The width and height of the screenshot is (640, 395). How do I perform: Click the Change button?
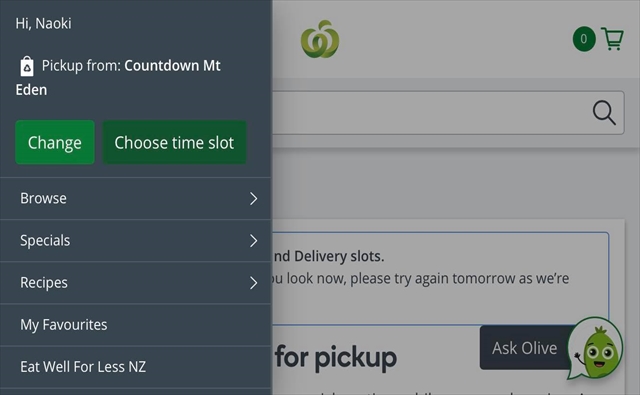(x=55, y=142)
